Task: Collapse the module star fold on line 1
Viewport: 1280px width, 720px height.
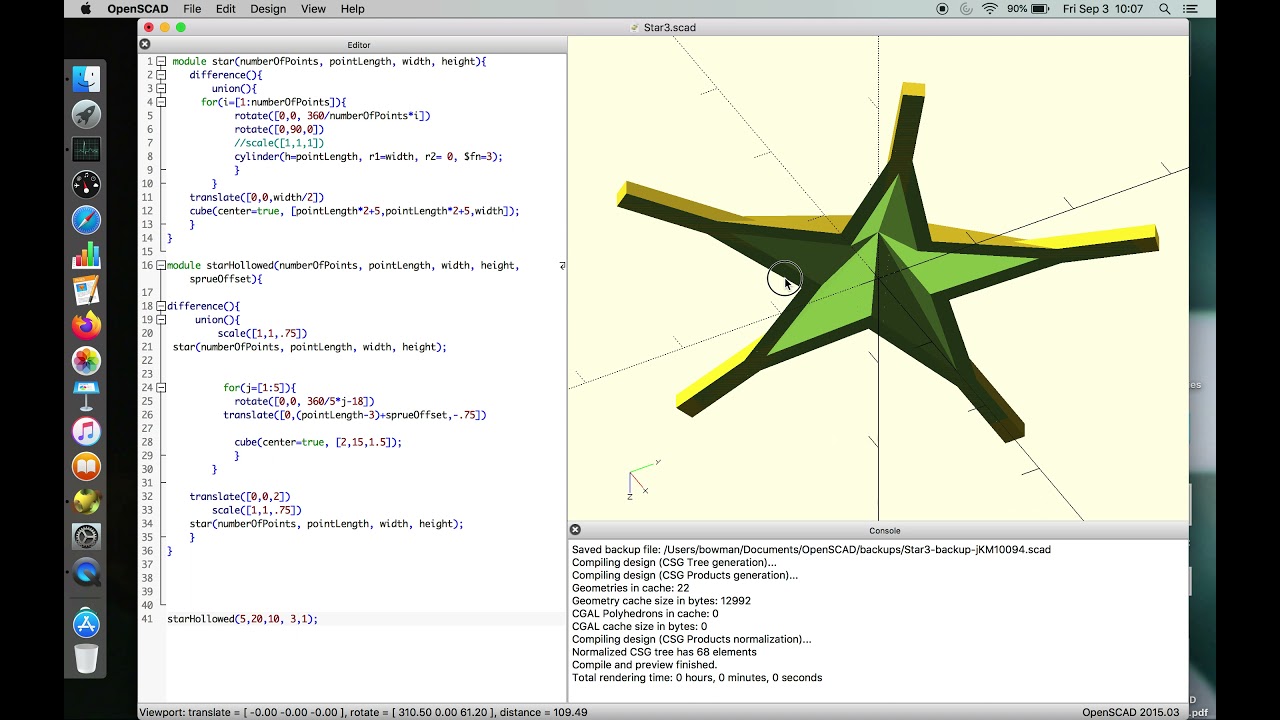Action: click(x=161, y=61)
